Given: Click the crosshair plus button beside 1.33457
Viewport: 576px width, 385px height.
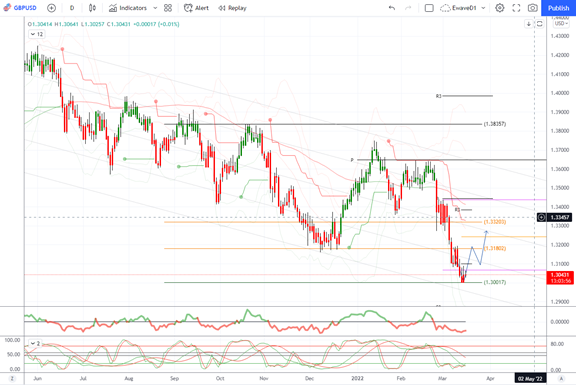Looking at the screenshot, I should pyautogui.click(x=541, y=217).
